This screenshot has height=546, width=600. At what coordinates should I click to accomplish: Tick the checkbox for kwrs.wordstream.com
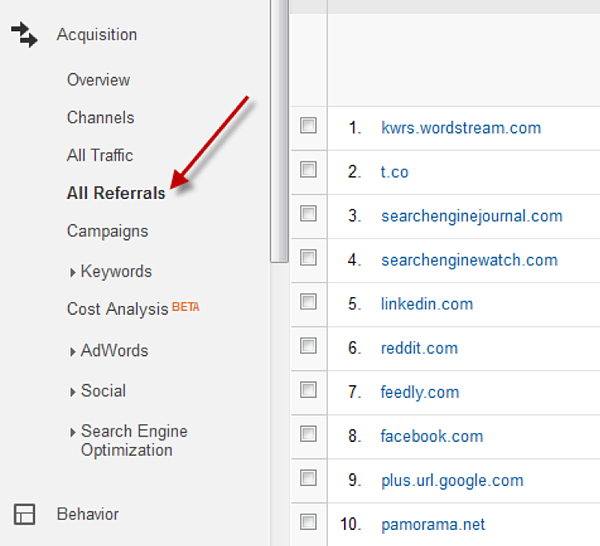(x=308, y=125)
